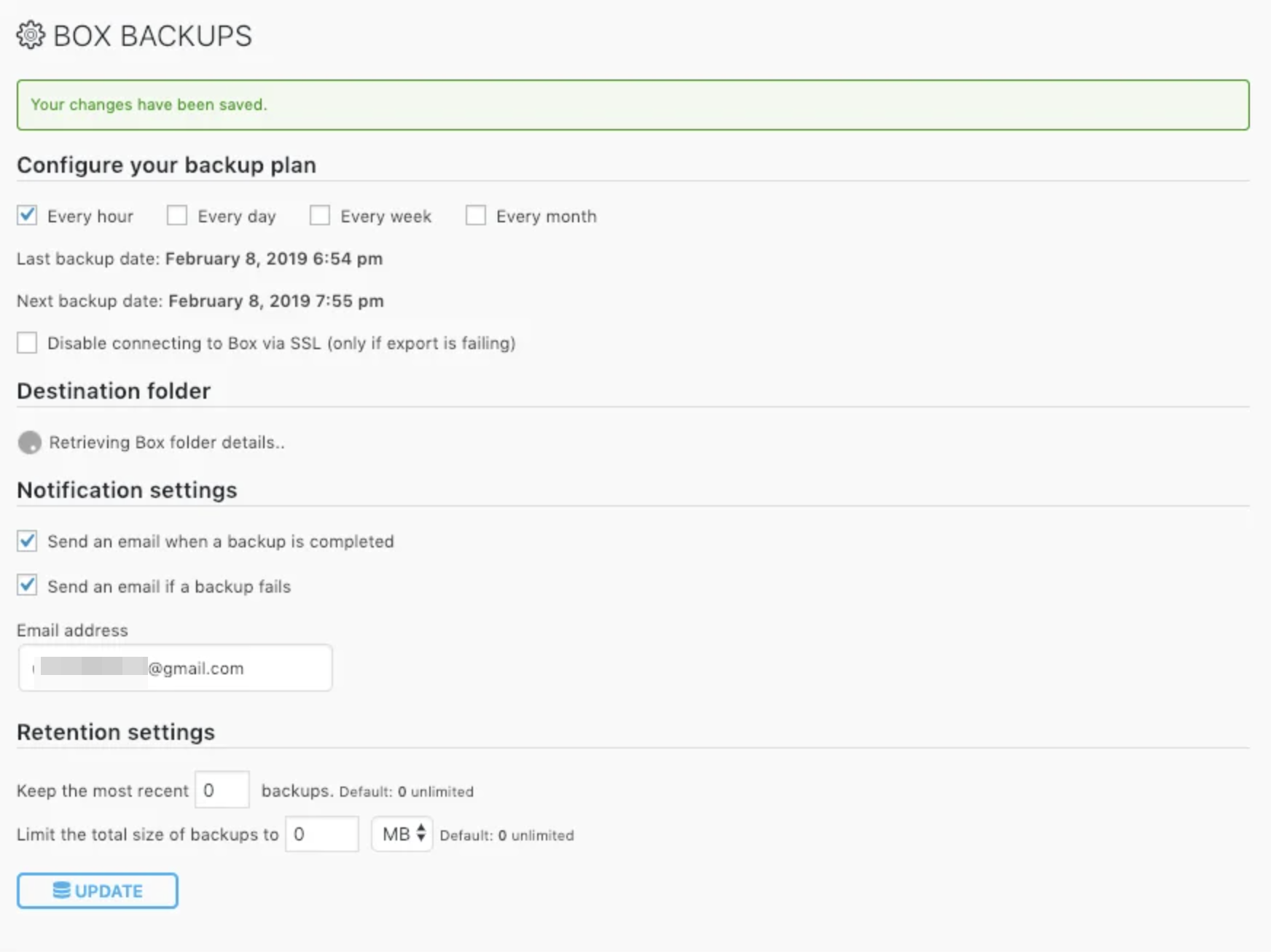Click the Retrieving Box folder details text
The image size is (1271, 952).
pyautogui.click(x=166, y=442)
